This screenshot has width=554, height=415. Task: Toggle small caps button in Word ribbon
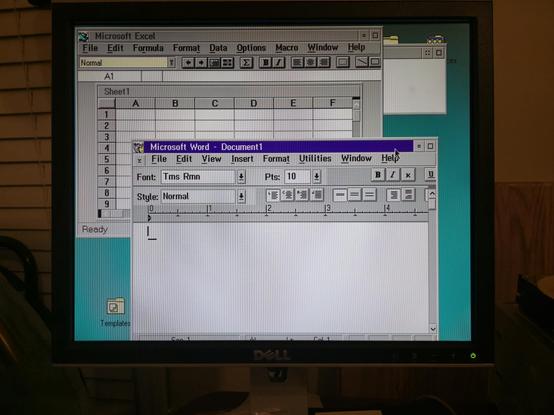(x=408, y=175)
